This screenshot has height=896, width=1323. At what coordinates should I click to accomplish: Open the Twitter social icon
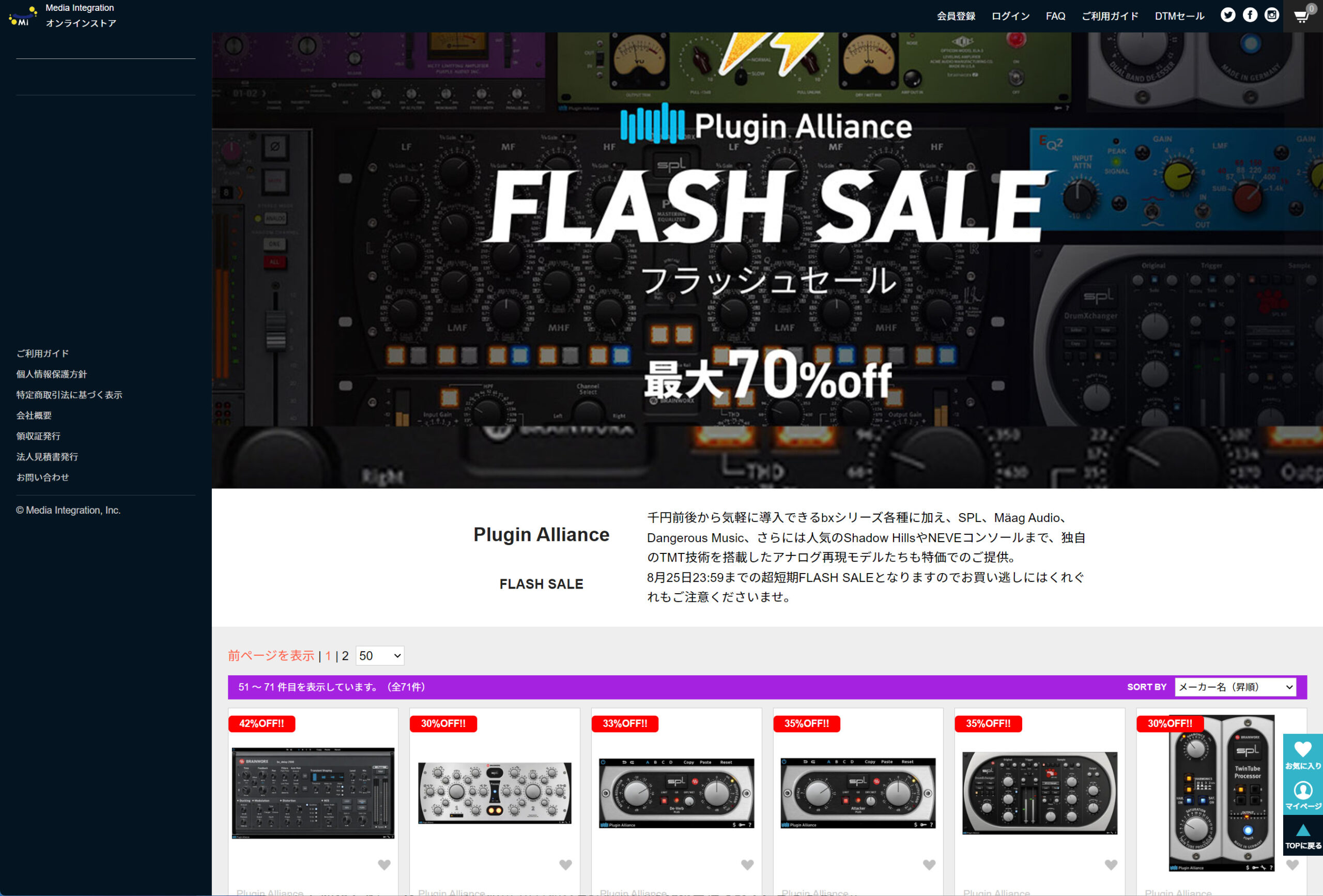1227,16
